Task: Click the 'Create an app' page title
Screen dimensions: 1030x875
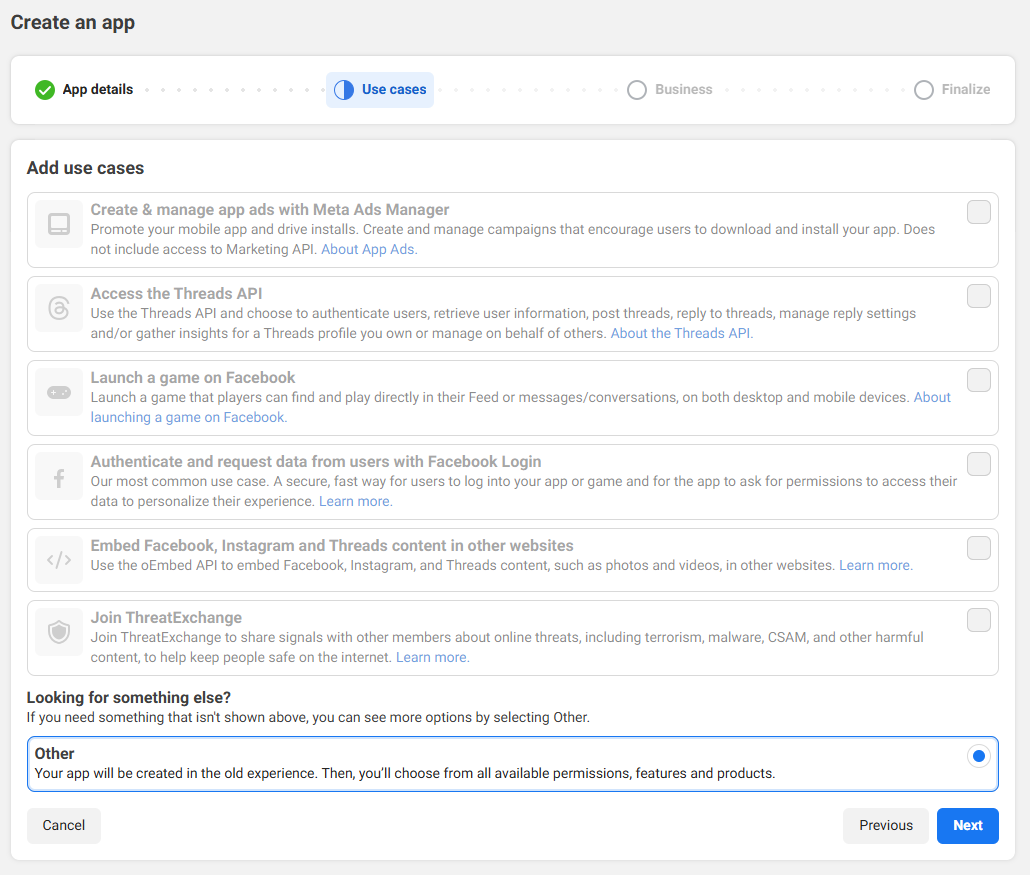Action: (73, 23)
